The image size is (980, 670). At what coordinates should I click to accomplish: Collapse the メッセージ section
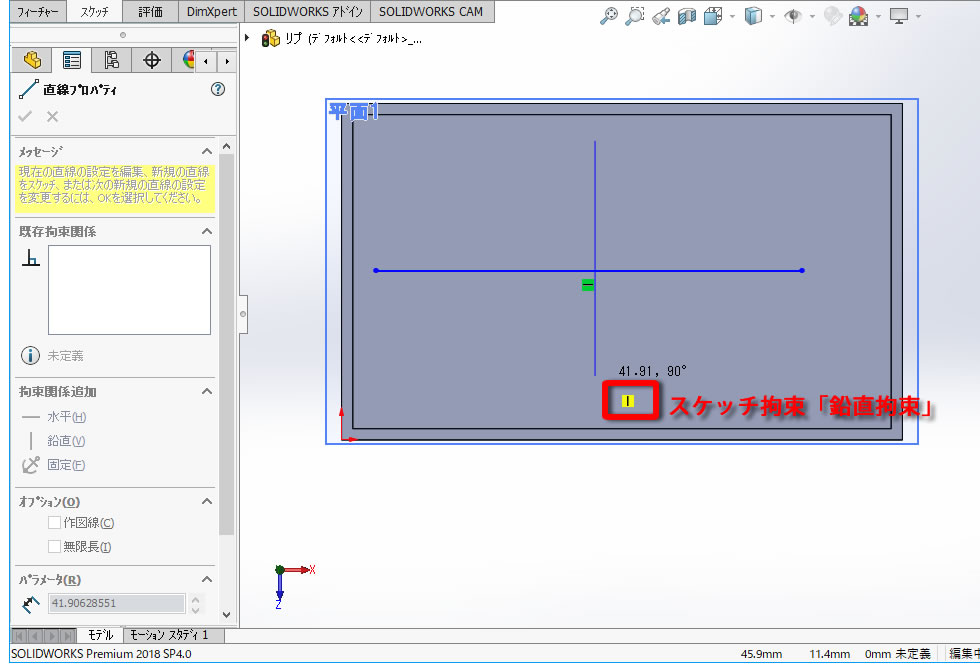coord(207,151)
